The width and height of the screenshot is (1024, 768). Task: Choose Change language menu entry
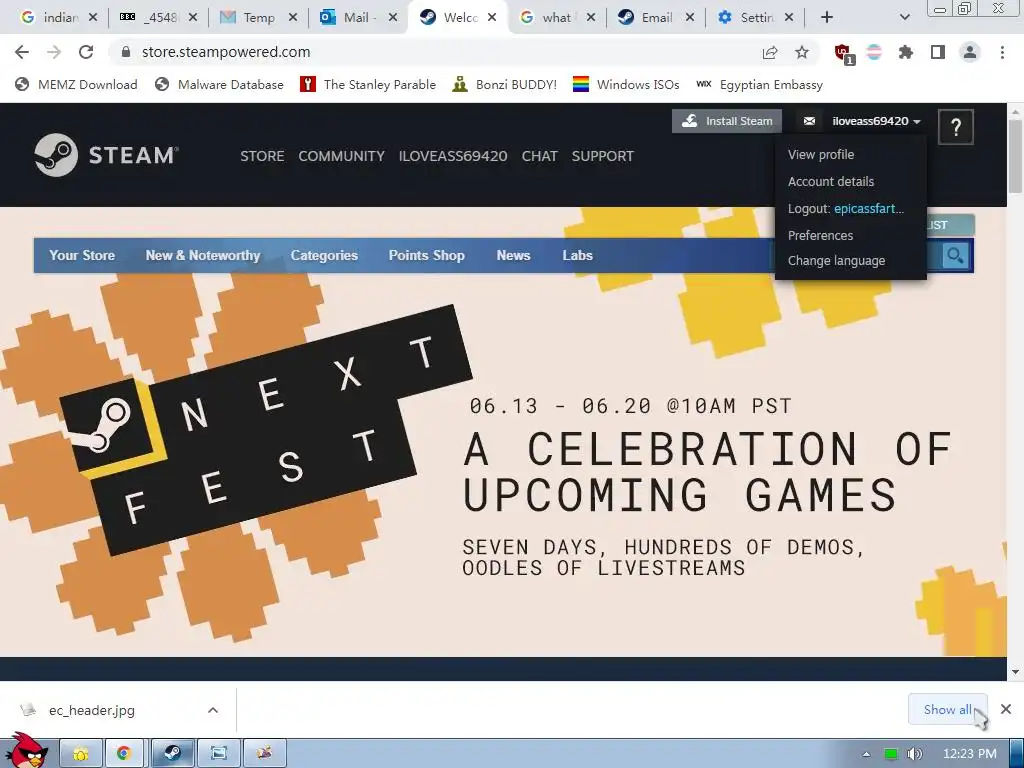[837, 261]
